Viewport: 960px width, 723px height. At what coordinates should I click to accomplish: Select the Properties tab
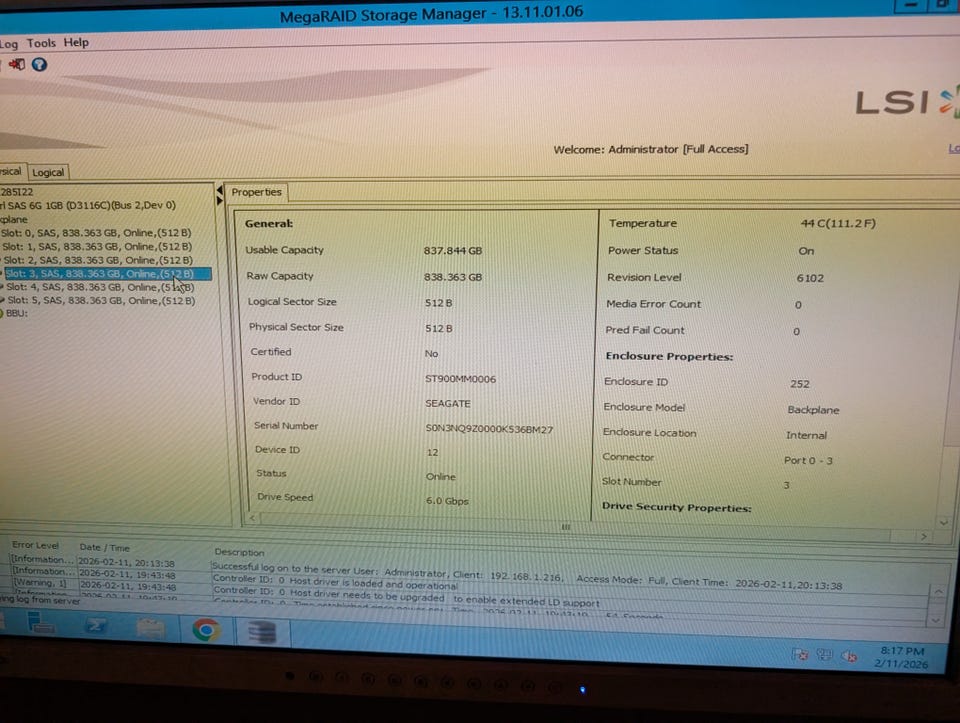coord(257,192)
